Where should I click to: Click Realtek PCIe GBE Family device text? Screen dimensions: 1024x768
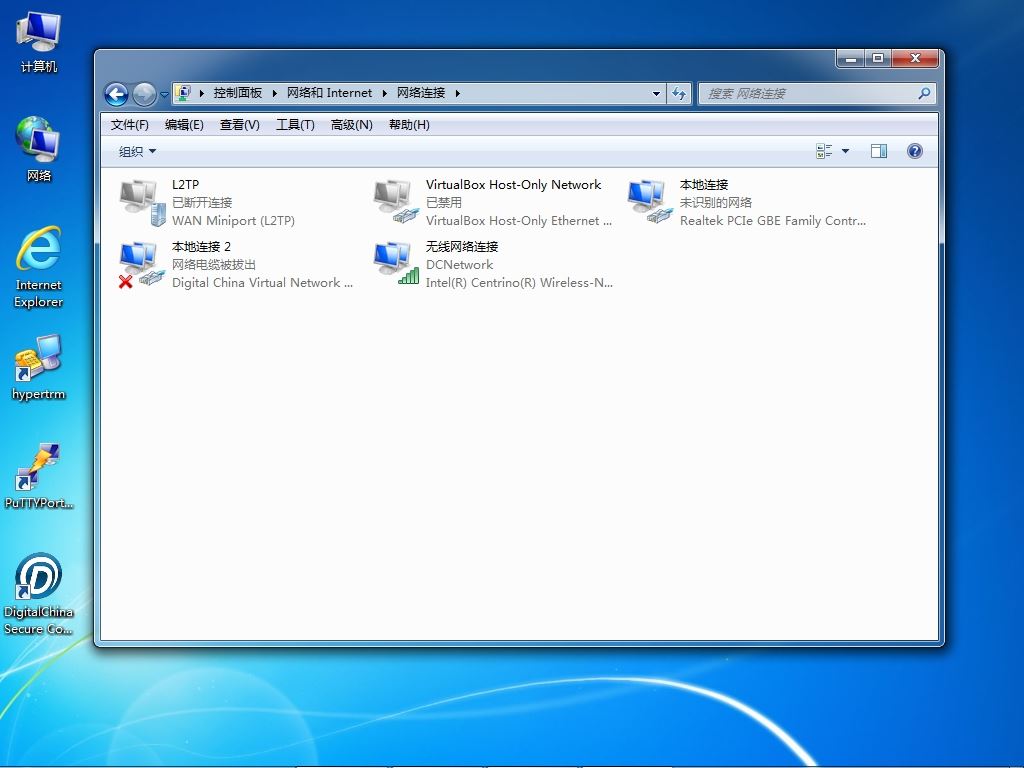point(773,221)
